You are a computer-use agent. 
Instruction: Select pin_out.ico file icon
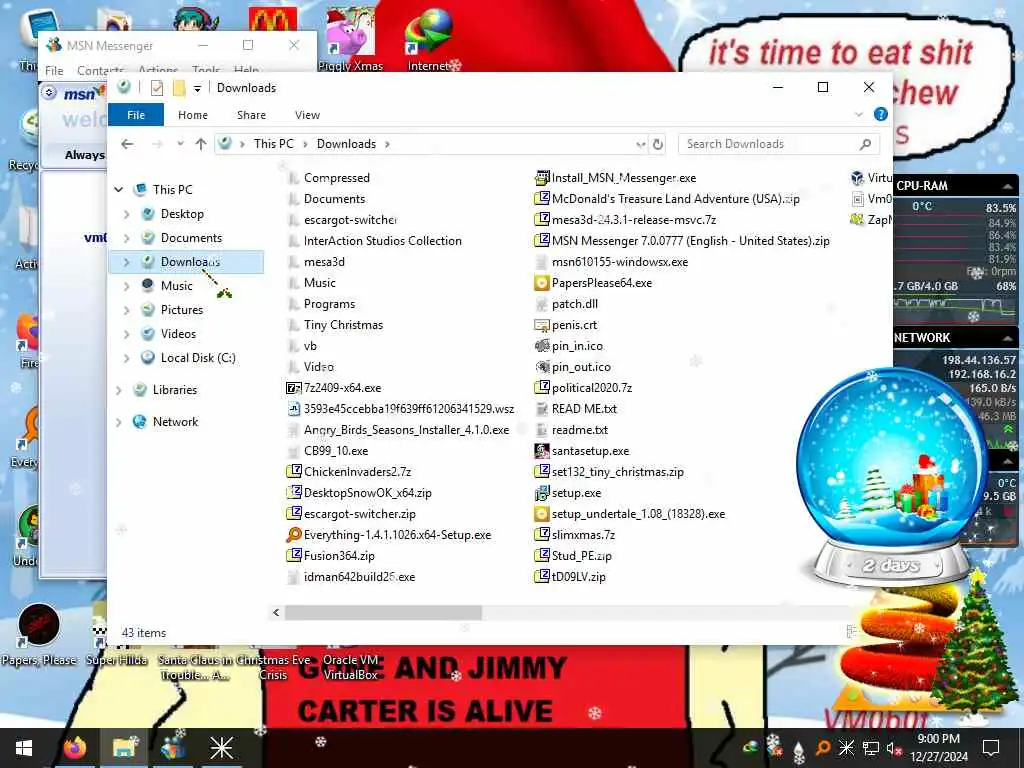click(541, 366)
